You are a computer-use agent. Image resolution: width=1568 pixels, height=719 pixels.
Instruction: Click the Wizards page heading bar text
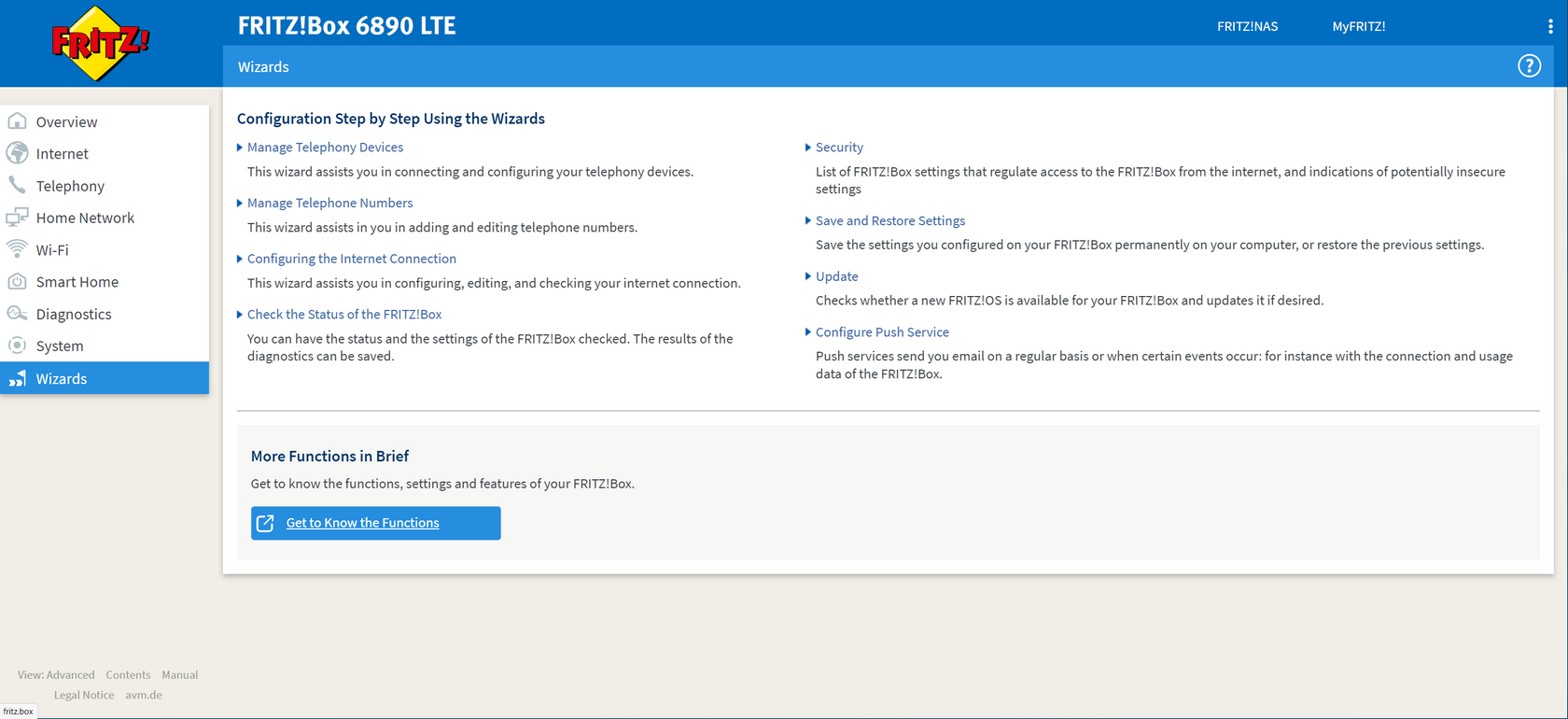click(263, 67)
